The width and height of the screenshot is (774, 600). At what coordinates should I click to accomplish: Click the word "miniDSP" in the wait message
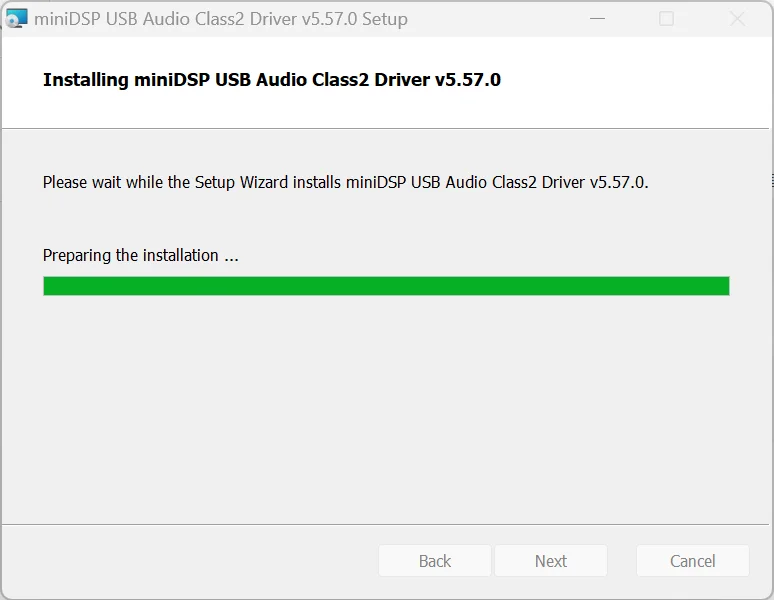coord(375,182)
